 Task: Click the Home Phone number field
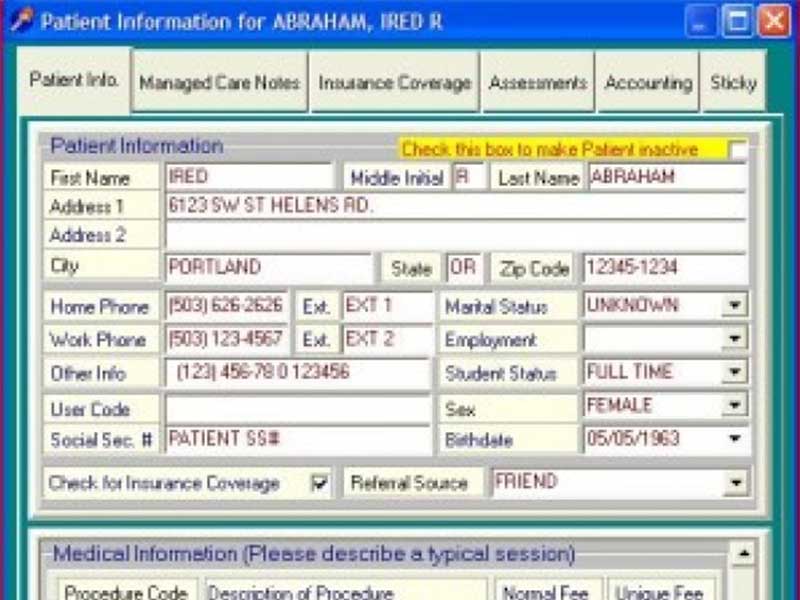pos(227,305)
